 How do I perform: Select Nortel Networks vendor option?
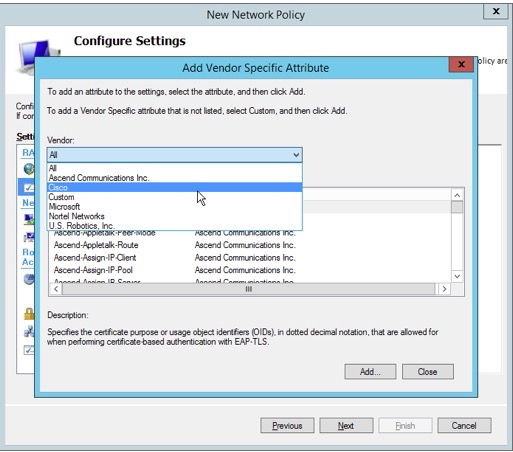(175, 216)
